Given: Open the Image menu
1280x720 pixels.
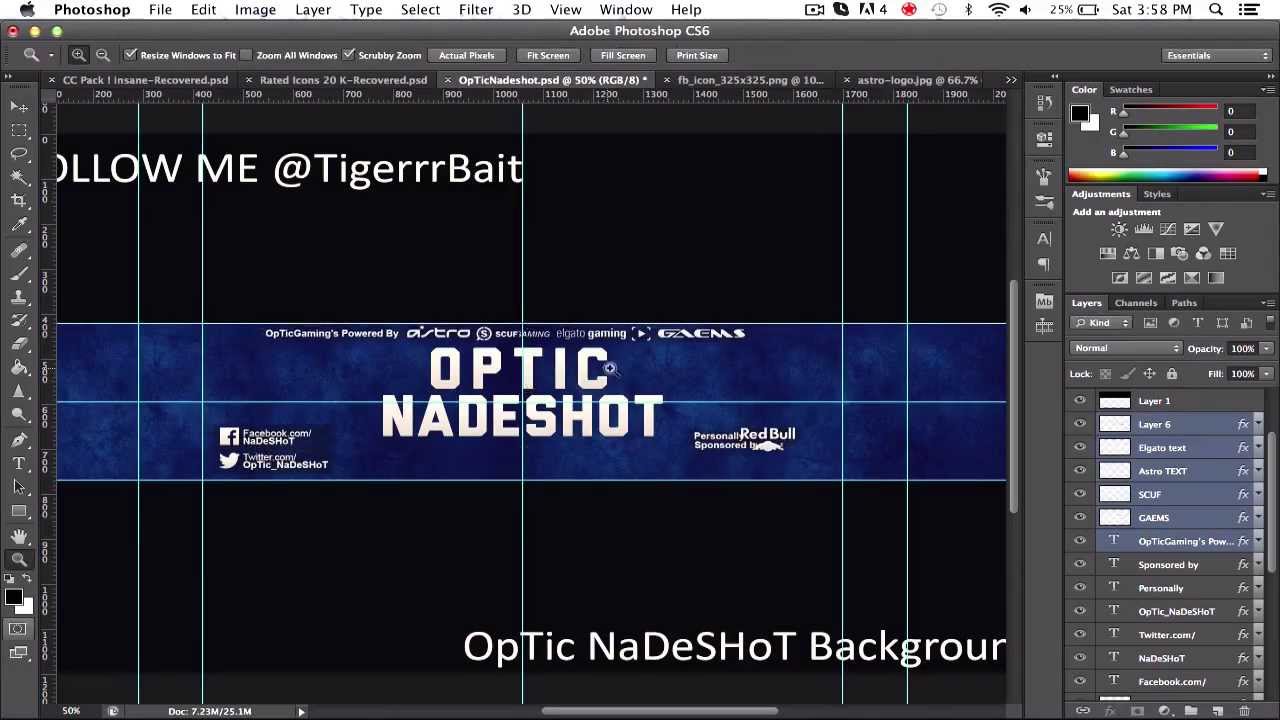Looking at the screenshot, I should (x=255, y=10).
